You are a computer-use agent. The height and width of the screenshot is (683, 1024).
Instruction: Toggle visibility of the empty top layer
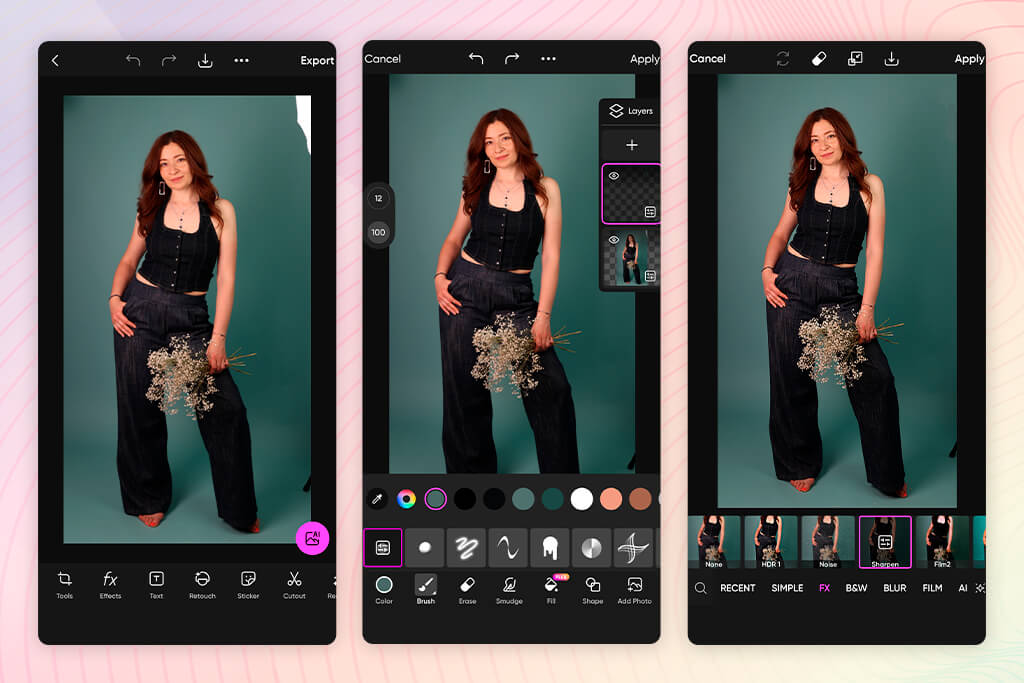614,176
